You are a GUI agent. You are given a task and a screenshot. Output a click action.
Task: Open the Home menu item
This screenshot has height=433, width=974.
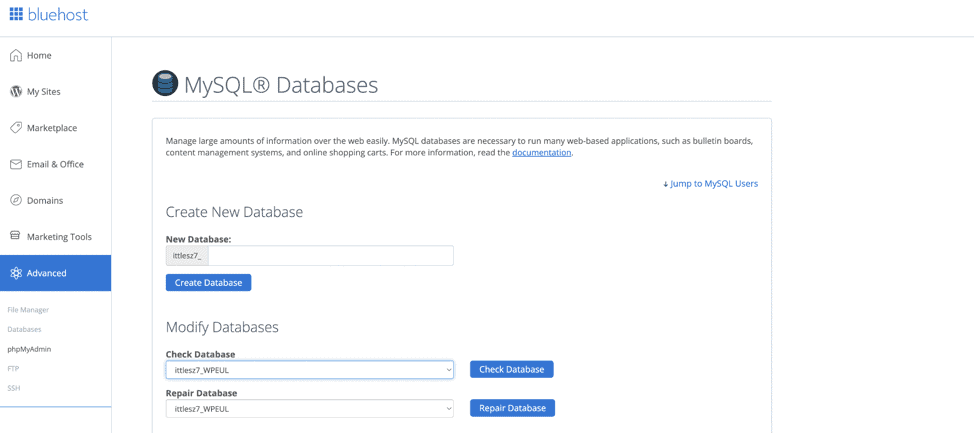(55, 55)
